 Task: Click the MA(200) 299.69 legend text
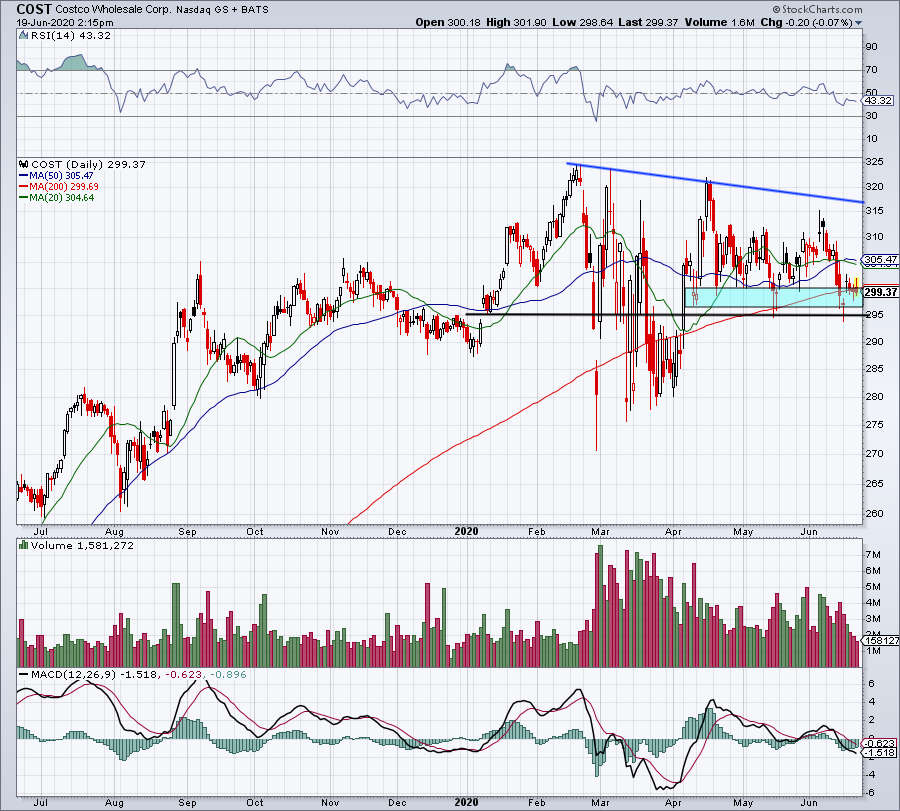click(64, 187)
